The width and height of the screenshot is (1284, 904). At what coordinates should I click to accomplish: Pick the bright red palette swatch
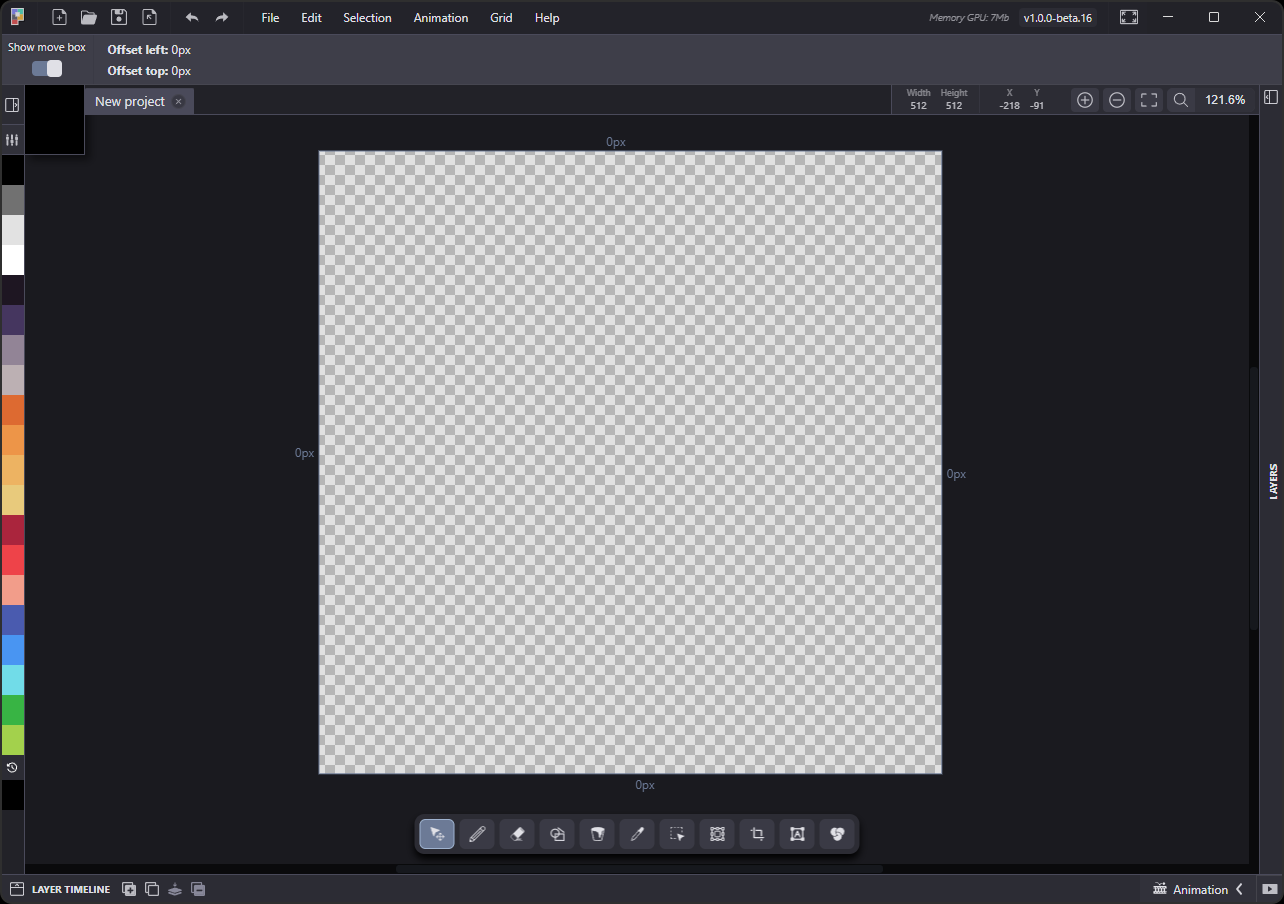pos(12,560)
